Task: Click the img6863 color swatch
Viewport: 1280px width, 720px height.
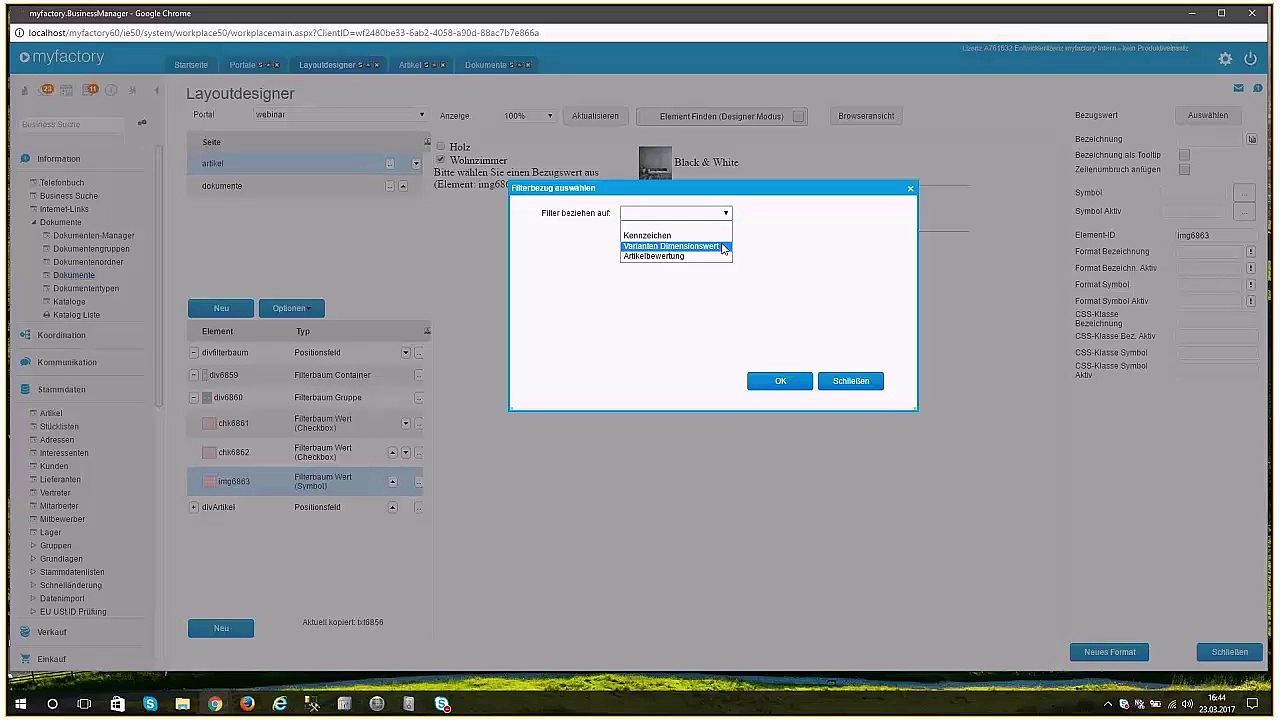Action: (209, 482)
